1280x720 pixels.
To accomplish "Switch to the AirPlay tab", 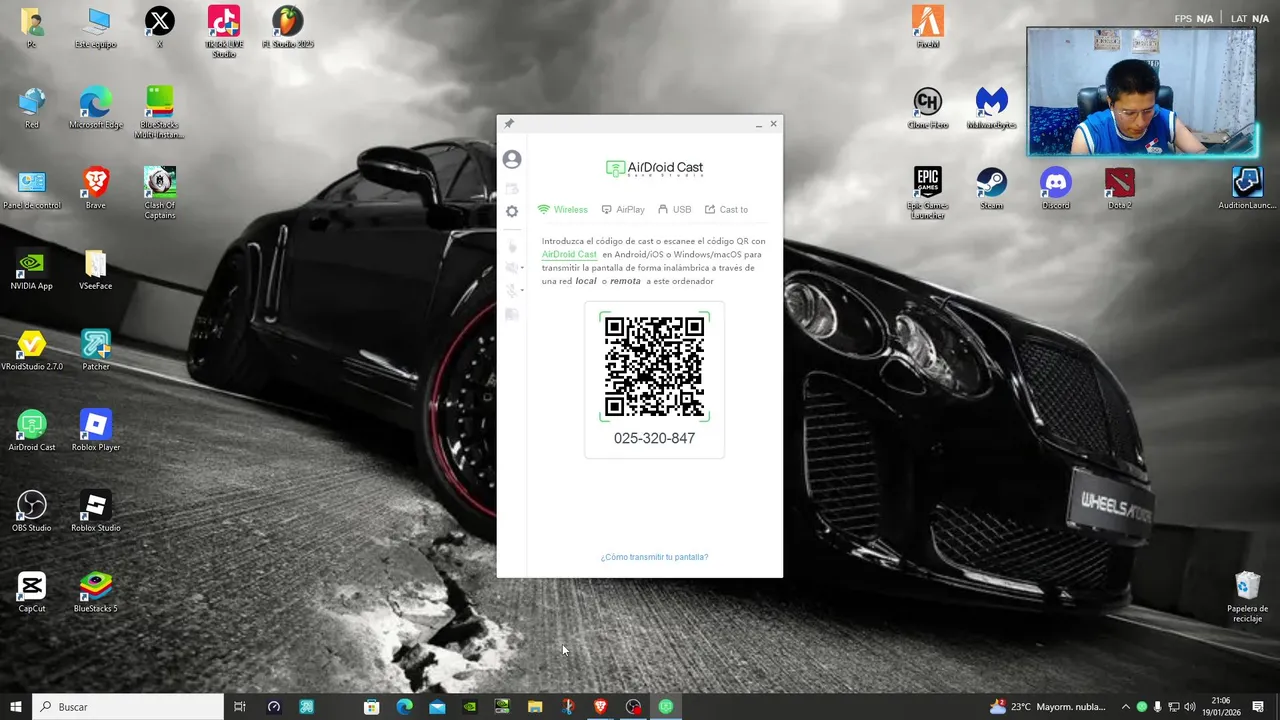I will 623,210.
